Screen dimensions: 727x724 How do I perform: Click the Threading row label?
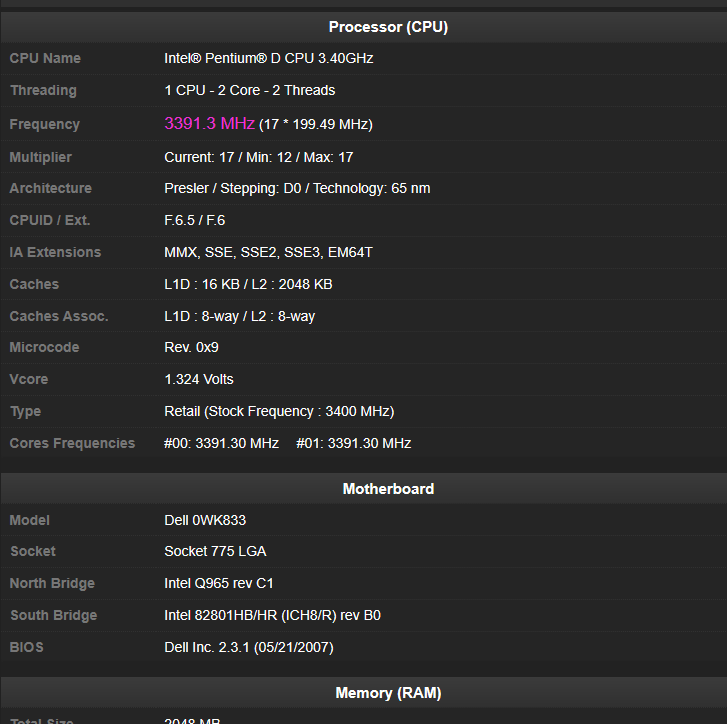[x=43, y=90]
